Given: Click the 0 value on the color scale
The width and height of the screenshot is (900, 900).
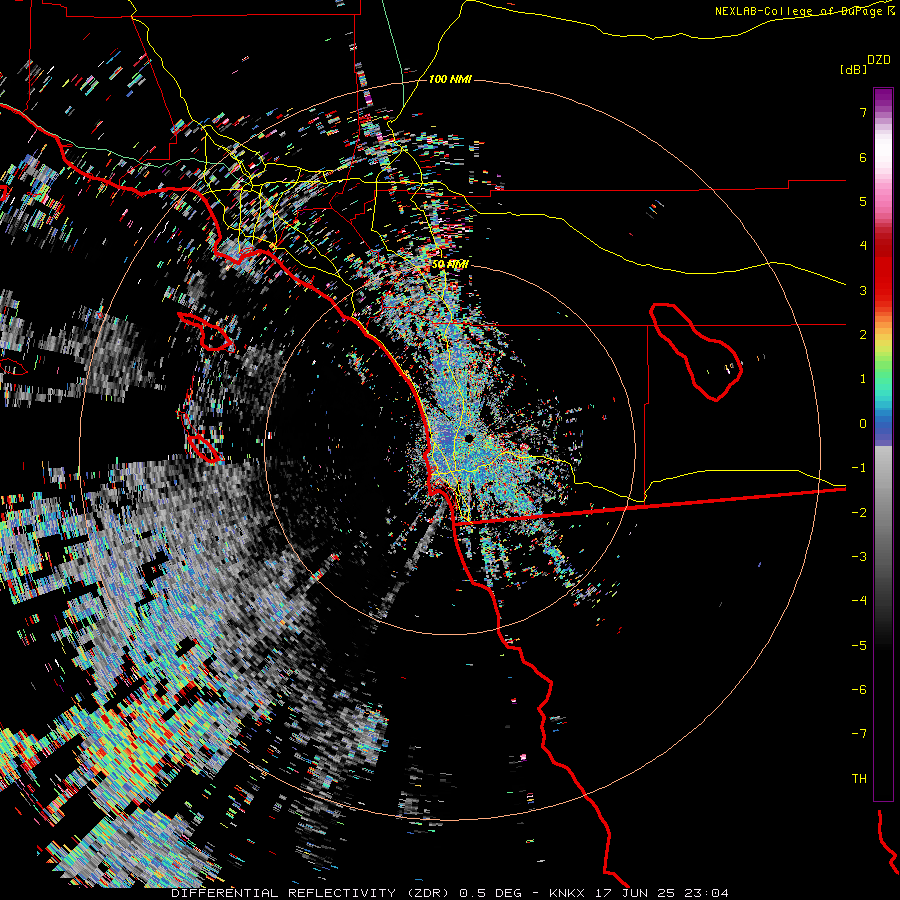Looking at the screenshot, I should point(863,424).
